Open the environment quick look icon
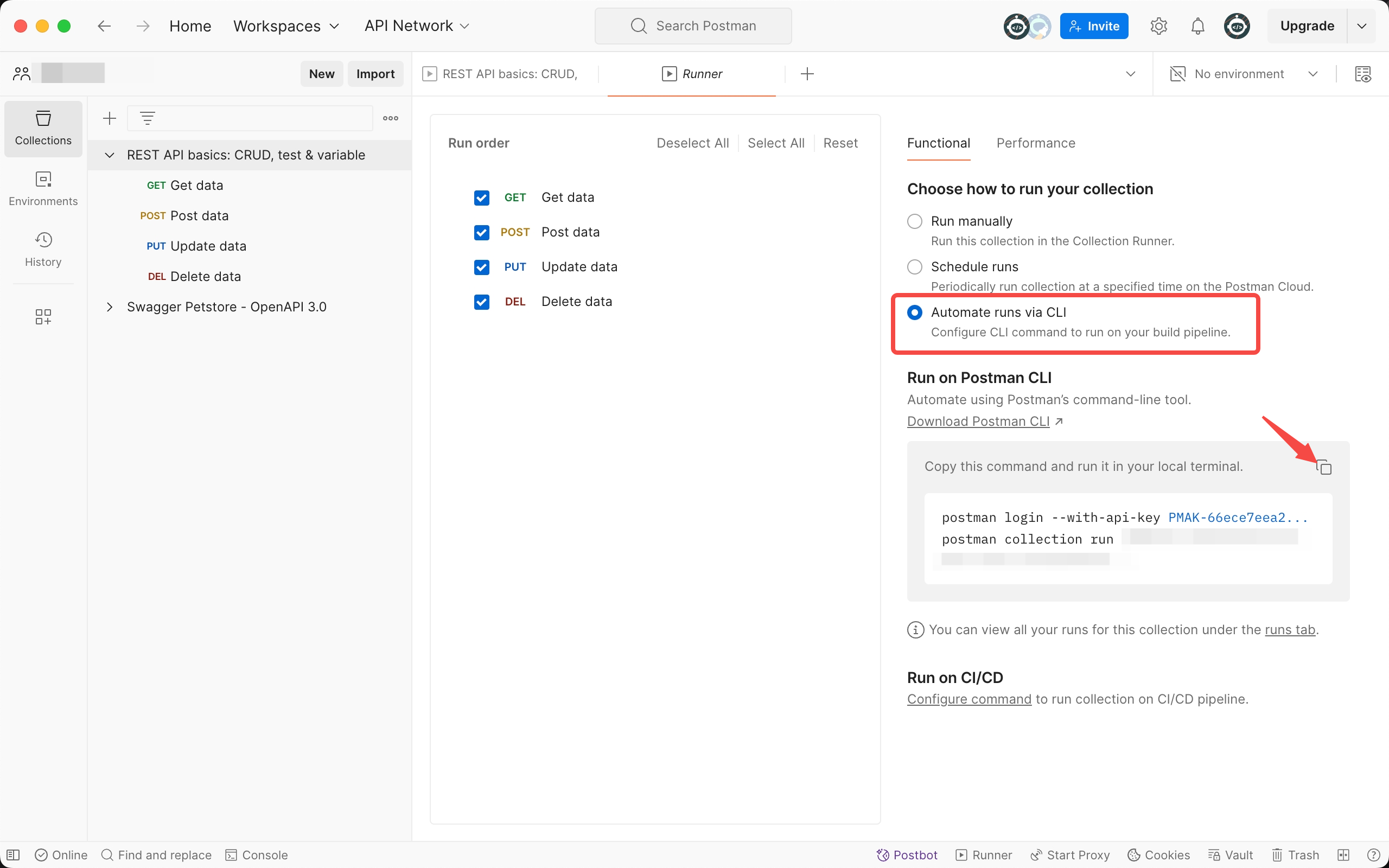This screenshot has width=1389, height=868. [1362, 74]
